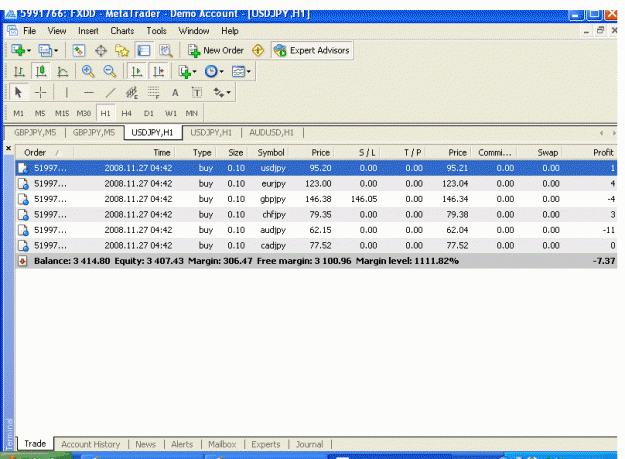
Task: Expand the indicators dropdown arrow
Action: point(195,72)
